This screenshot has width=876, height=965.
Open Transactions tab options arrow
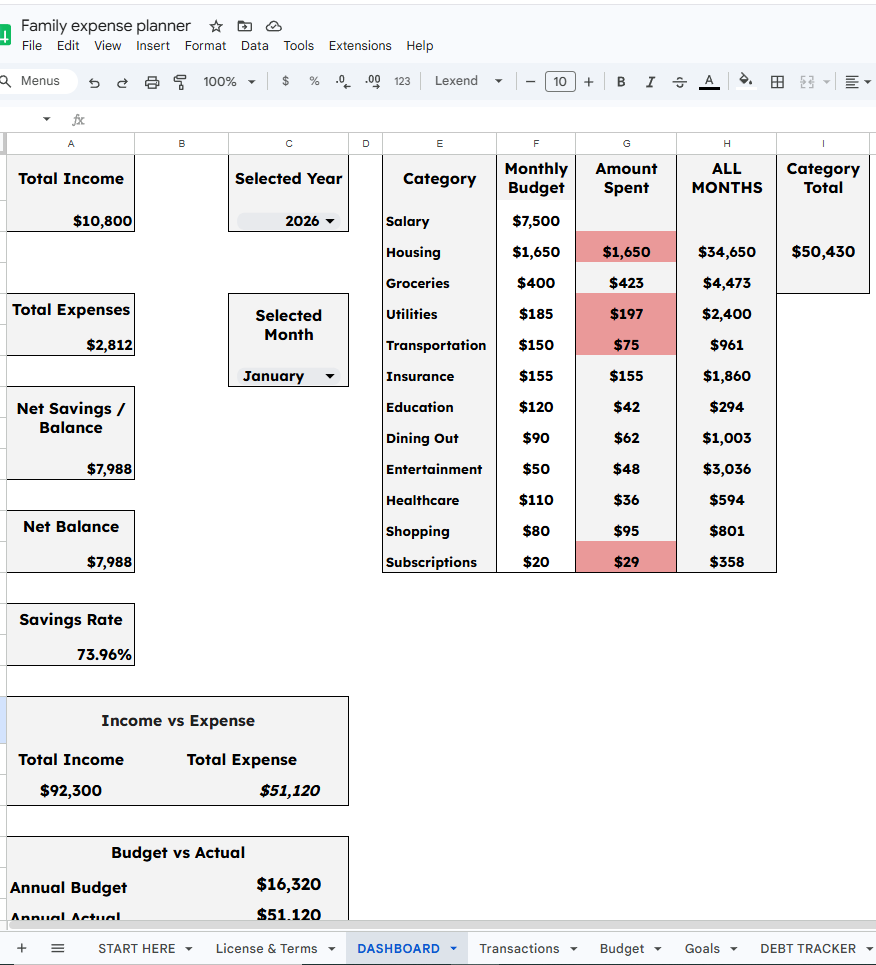click(574, 948)
